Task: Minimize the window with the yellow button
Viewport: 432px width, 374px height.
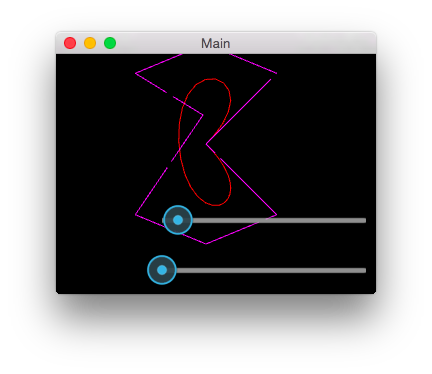Action: tap(90, 43)
